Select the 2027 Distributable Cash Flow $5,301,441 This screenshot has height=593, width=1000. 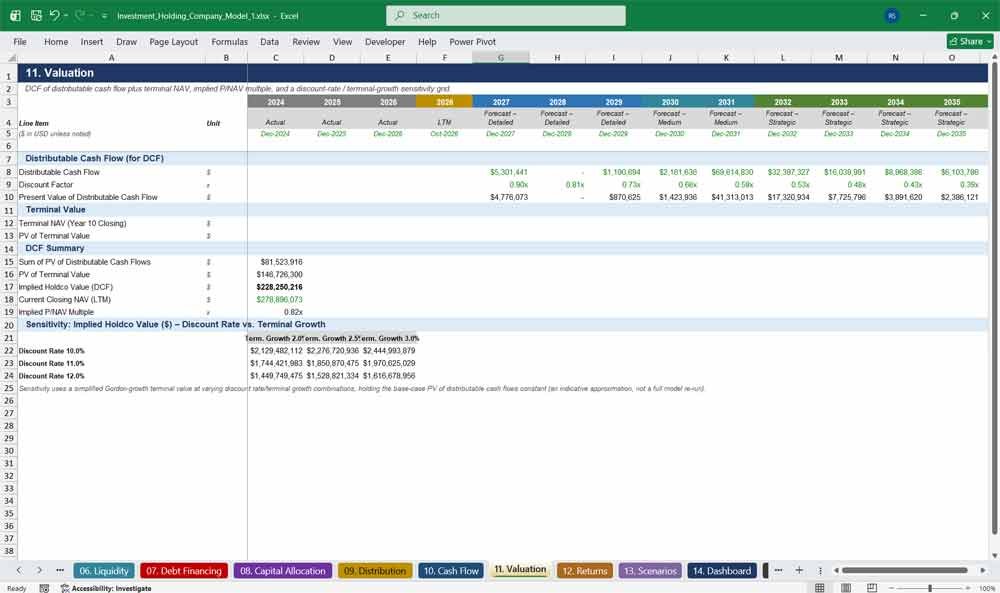point(501,172)
